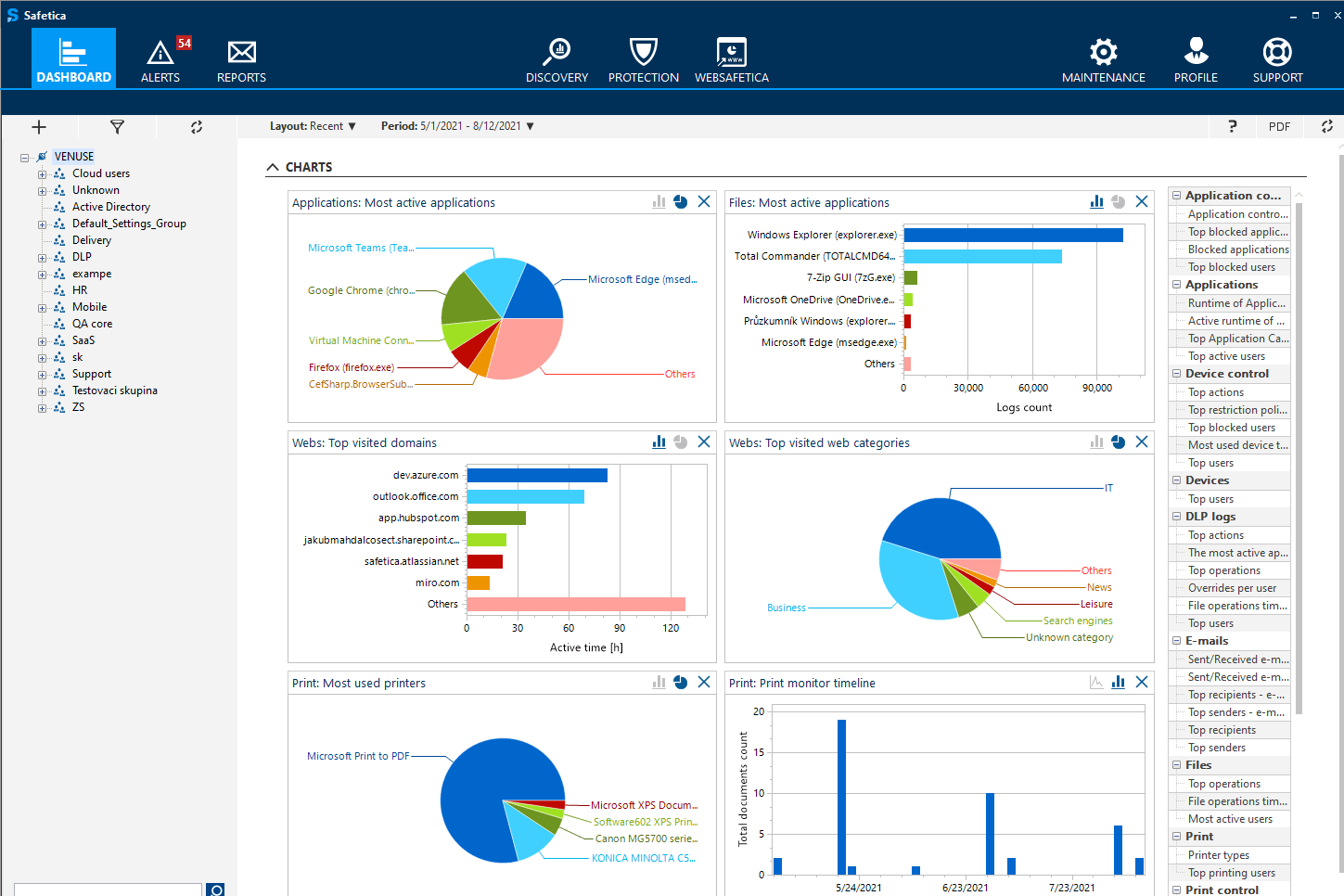Expand the Default_Settings_Group tree node
Viewport: 1344px width, 896px height.
tap(42, 224)
